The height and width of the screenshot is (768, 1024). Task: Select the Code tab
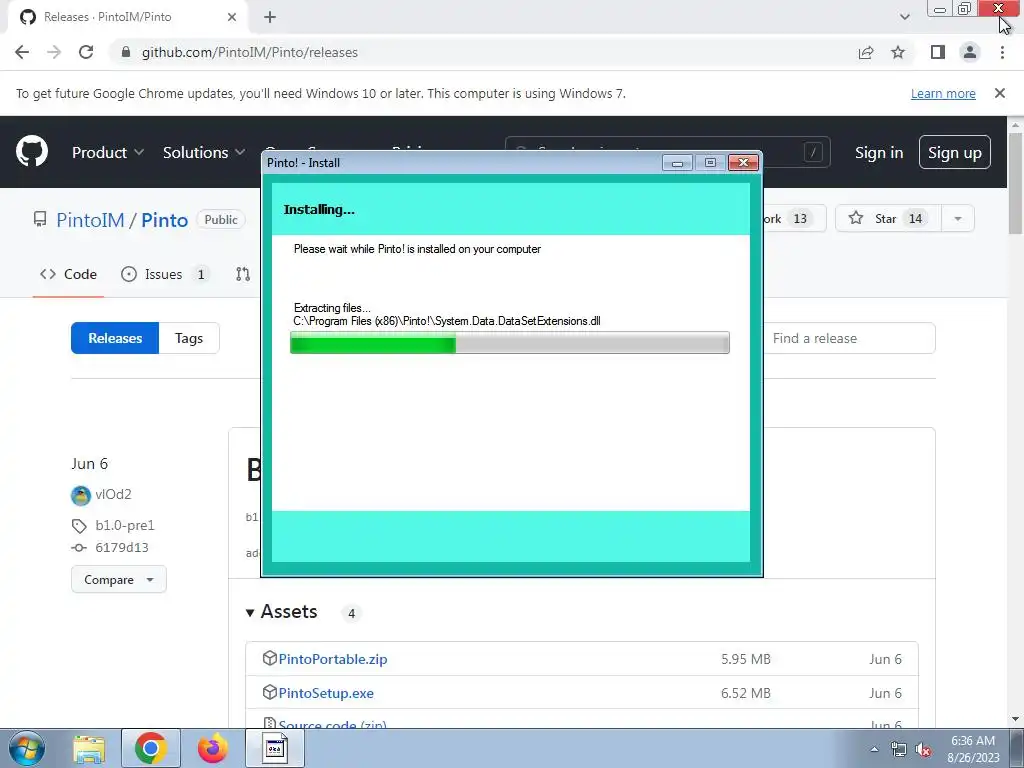pos(68,274)
